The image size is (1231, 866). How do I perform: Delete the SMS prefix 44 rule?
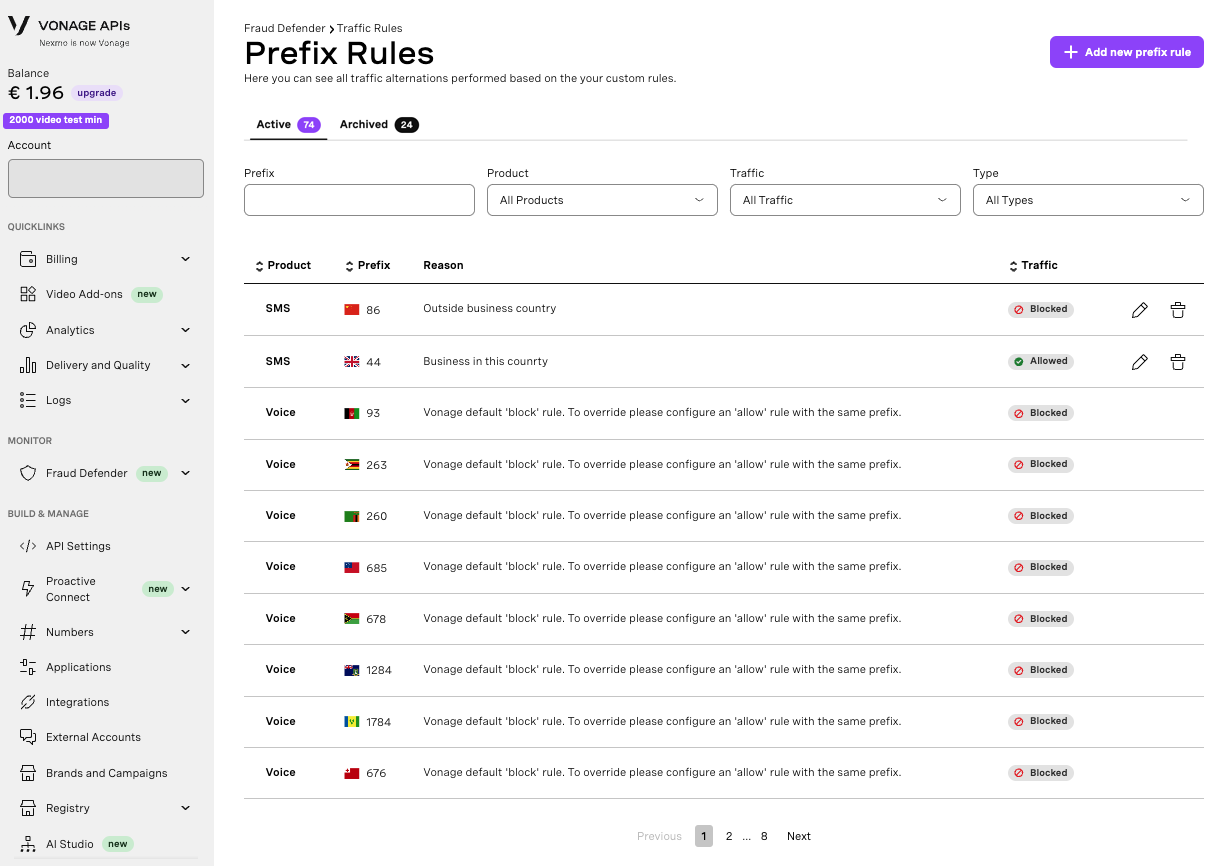click(x=1178, y=361)
